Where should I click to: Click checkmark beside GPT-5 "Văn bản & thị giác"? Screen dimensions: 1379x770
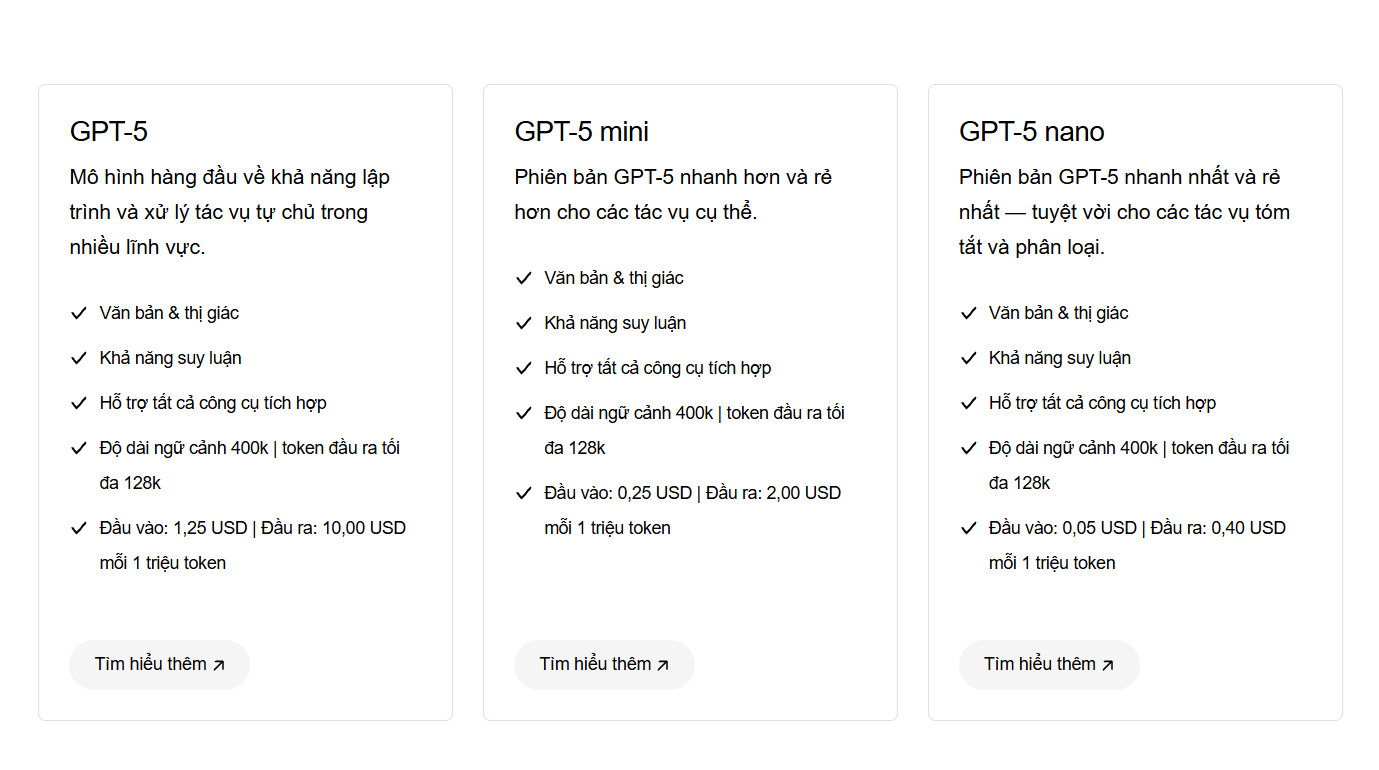79,313
